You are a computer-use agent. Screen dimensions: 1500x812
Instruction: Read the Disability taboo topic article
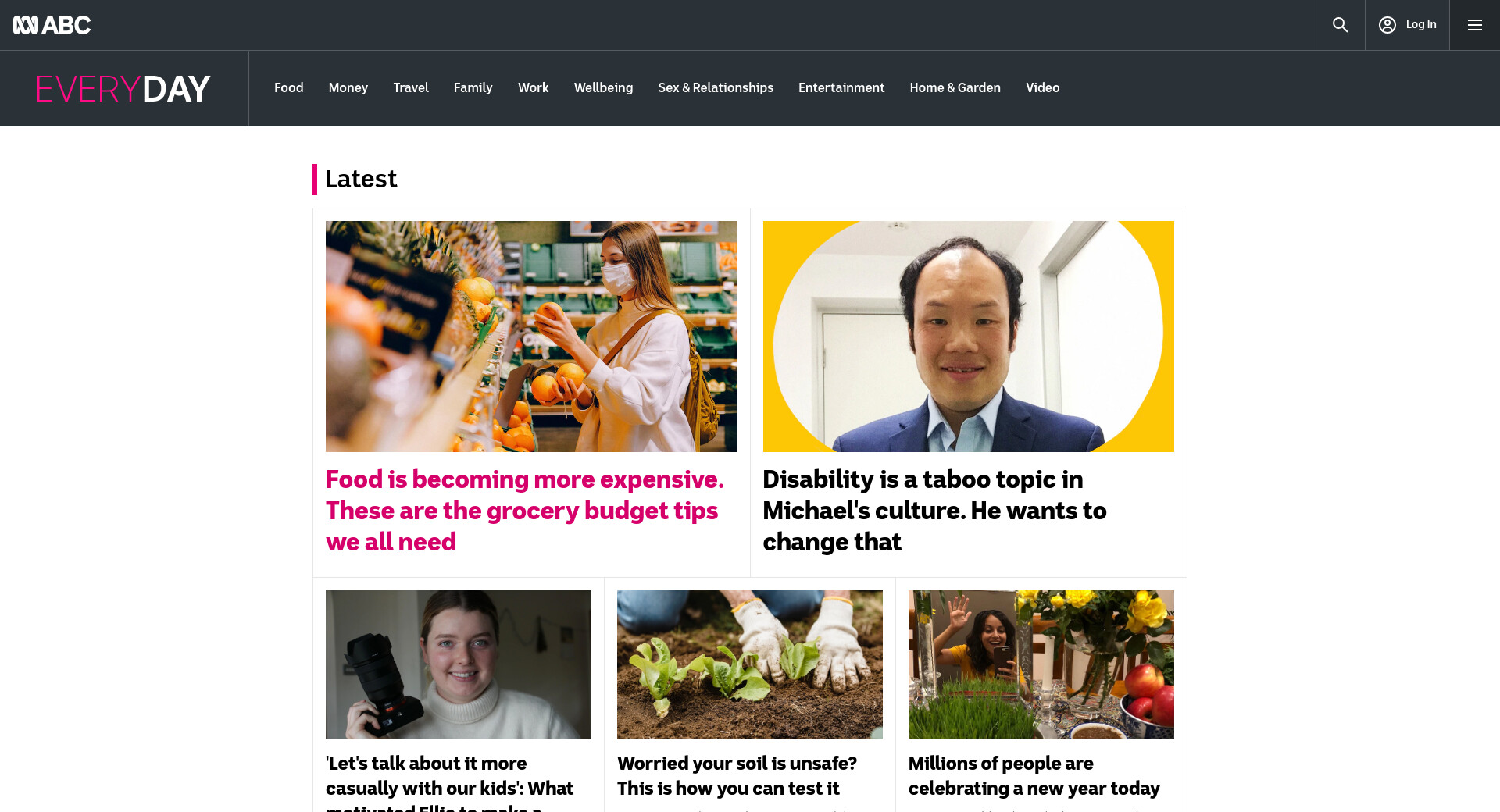pyautogui.click(x=934, y=511)
